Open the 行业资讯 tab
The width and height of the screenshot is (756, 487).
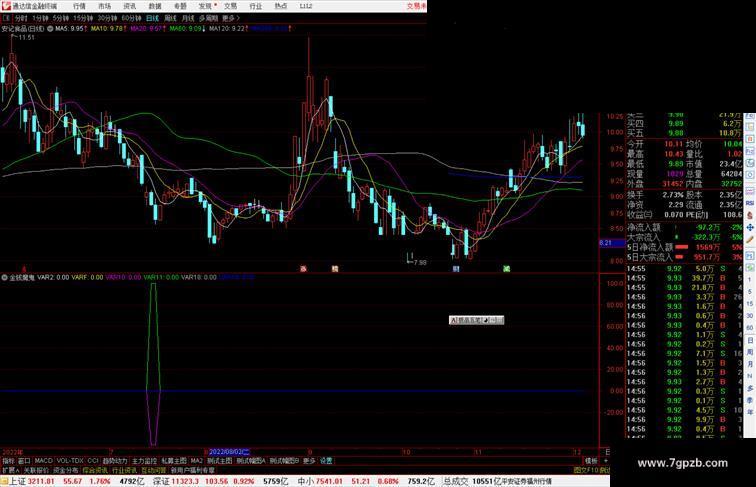click(124, 470)
